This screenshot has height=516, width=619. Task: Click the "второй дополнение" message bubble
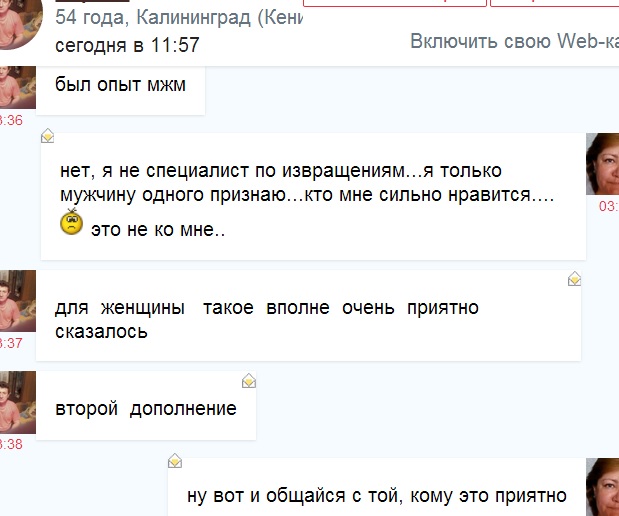[146, 408]
